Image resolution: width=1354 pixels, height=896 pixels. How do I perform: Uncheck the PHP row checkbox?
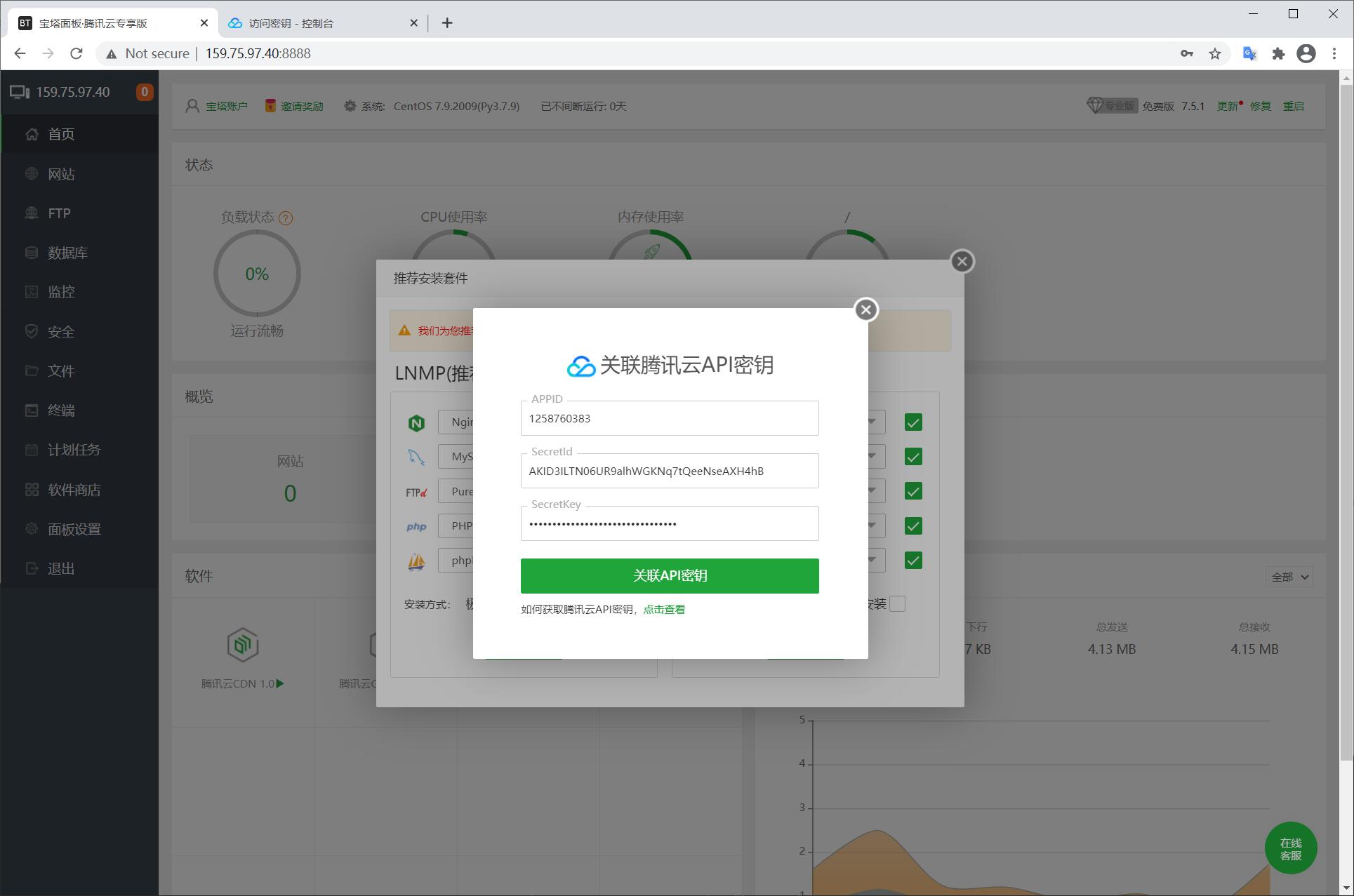coord(913,526)
